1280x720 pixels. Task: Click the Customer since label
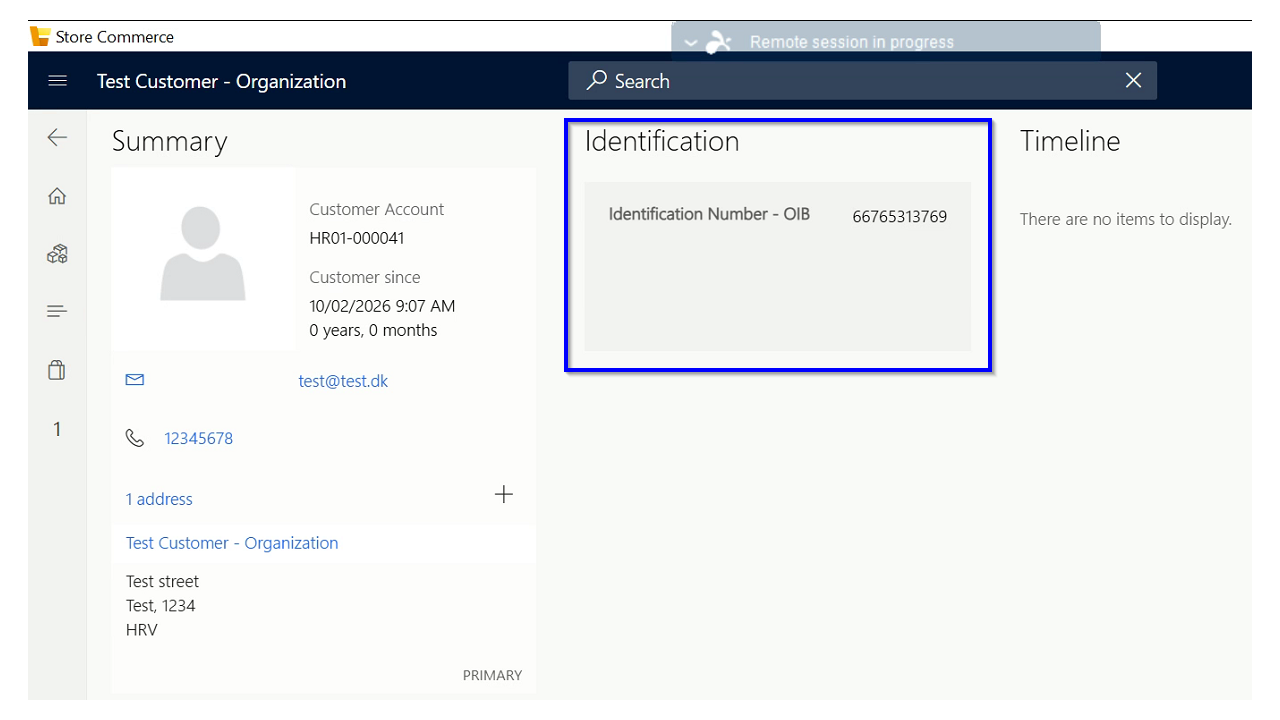click(x=365, y=277)
